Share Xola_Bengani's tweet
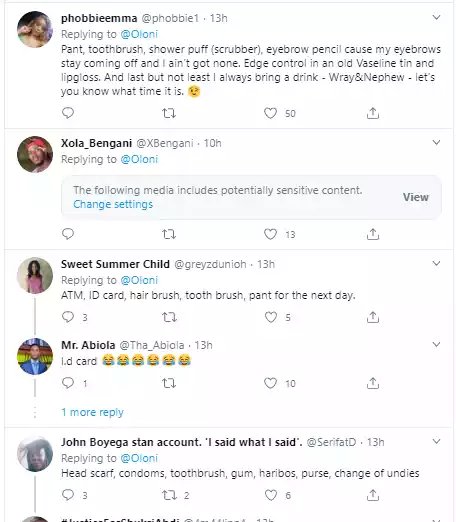Viewport: 456px width, 522px height. pyautogui.click(x=373, y=234)
